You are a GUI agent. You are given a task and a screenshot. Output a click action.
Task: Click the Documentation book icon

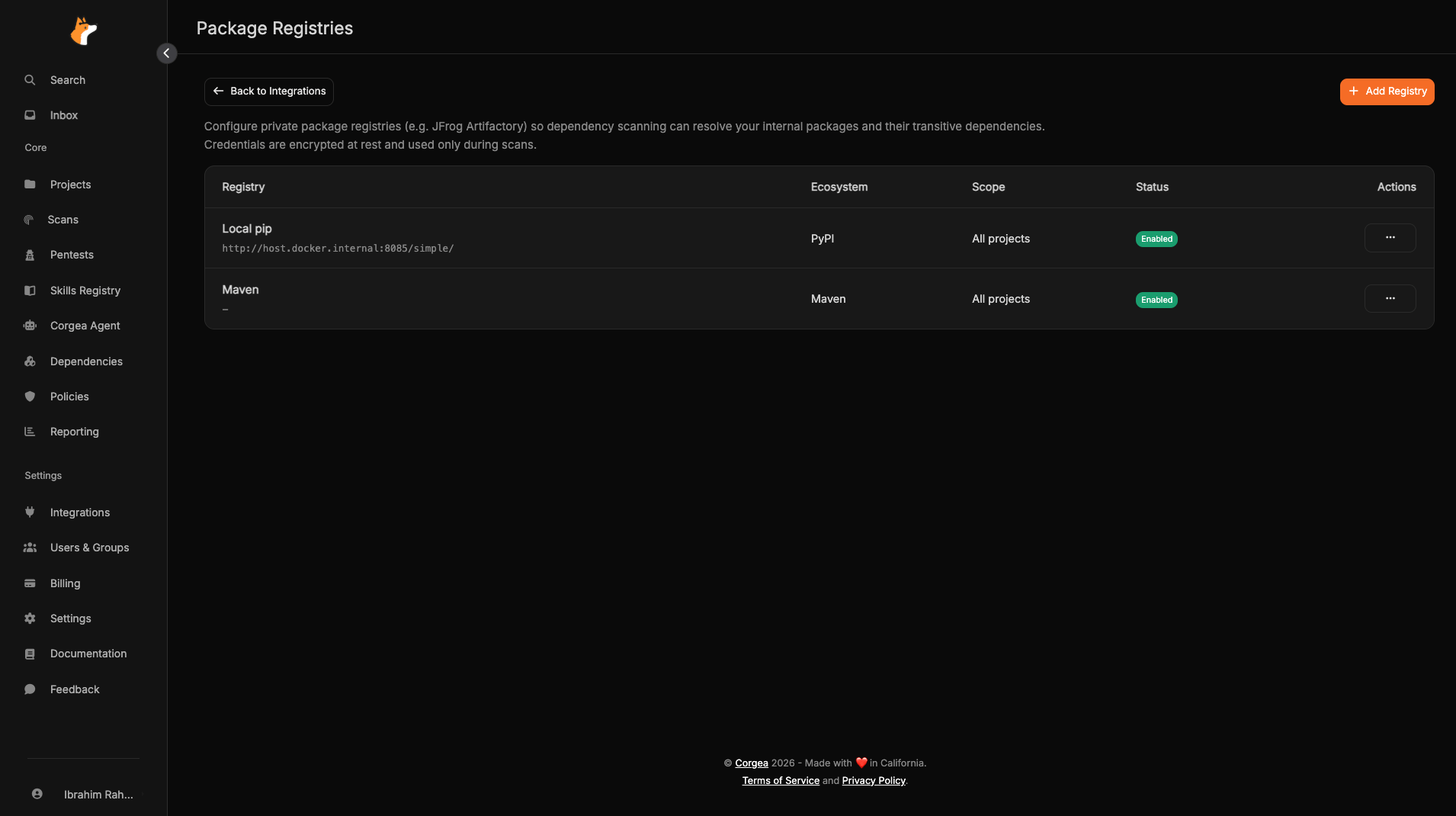point(30,654)
